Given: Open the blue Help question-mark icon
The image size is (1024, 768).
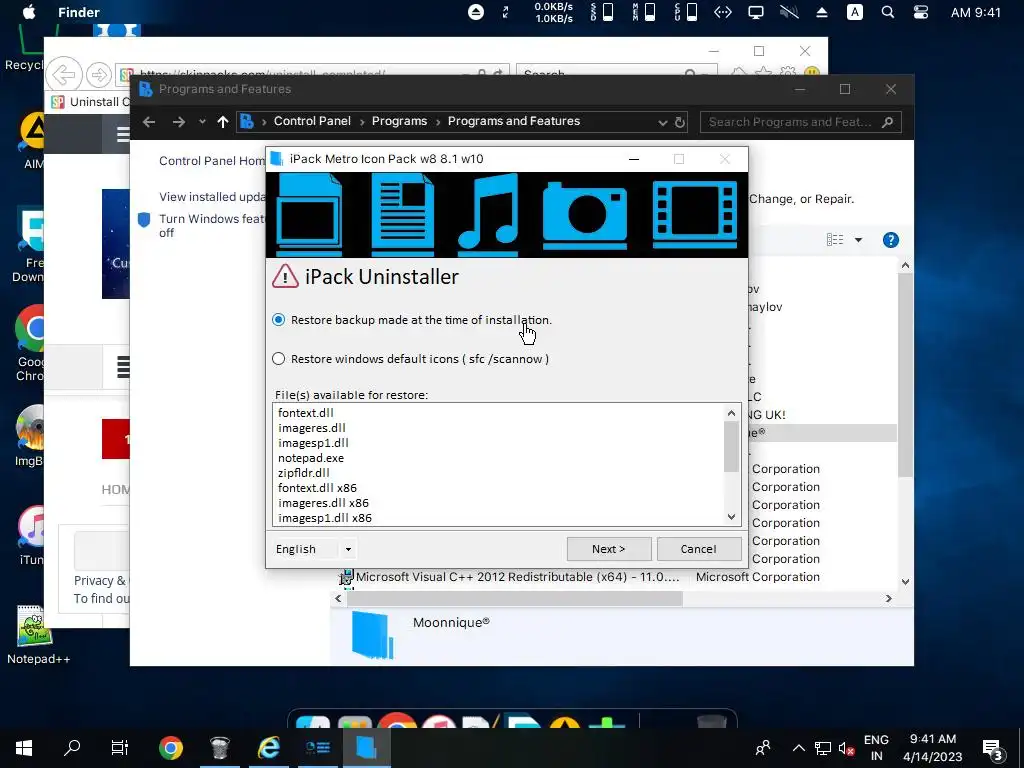Looking at the screenshot, I should [891, 240].
